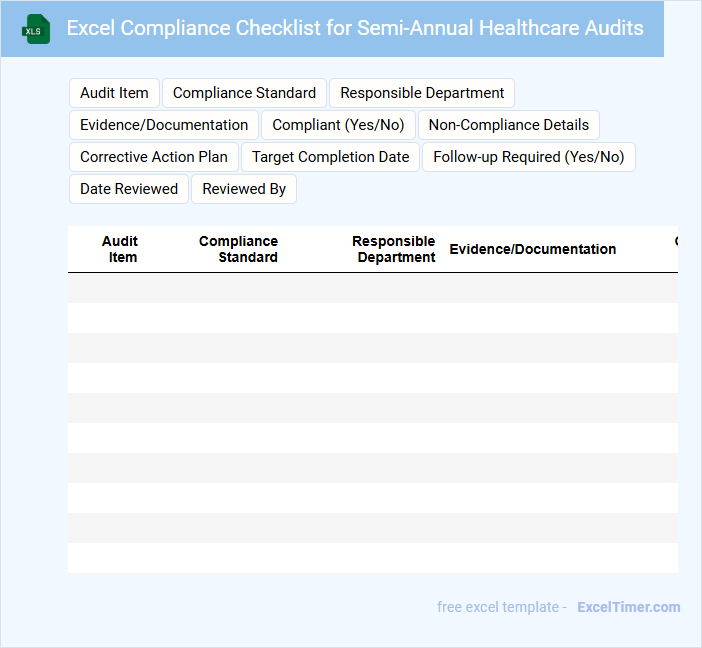This screenshot has width=702, height=648.
Task: Click the Compliance Standard column header
Action: (x=239, y=249)
